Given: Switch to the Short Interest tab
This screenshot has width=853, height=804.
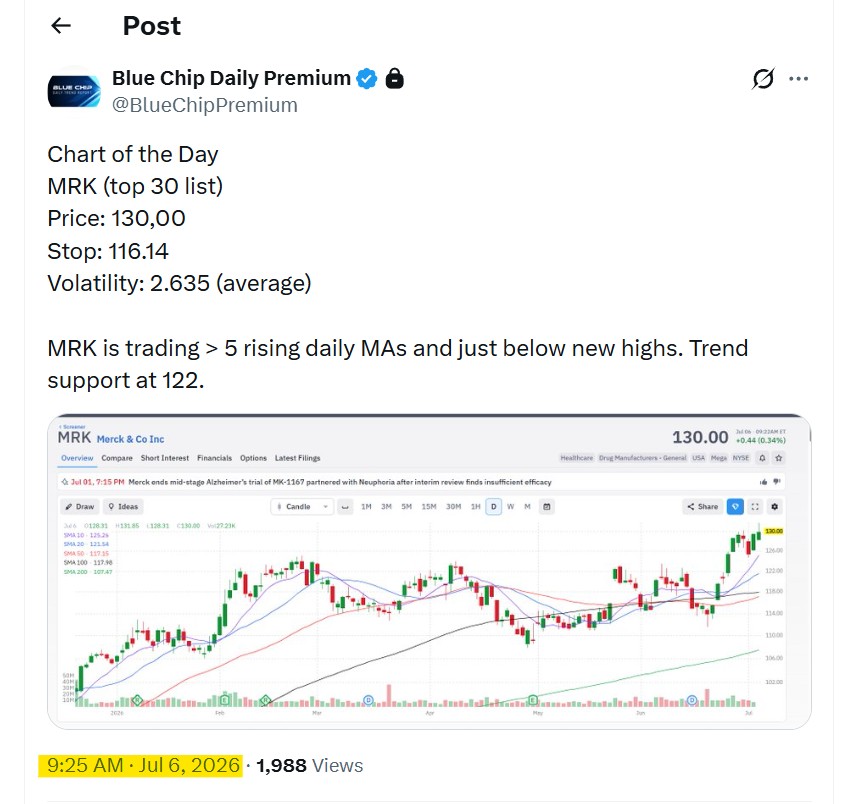Looking at the screenshot, I should [165, 458].
